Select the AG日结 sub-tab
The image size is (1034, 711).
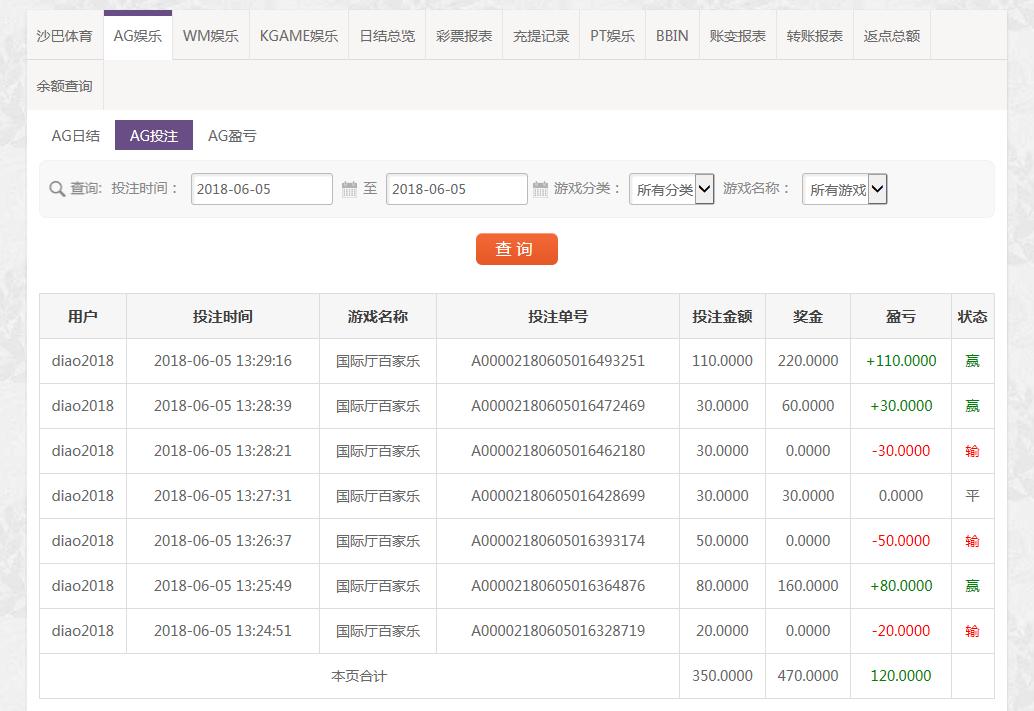pyautogui.click(x=76, y=135)
